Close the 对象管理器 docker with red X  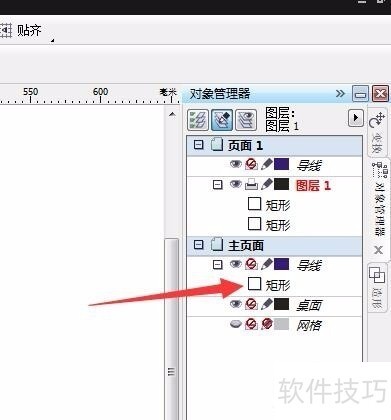pyautogui.click(x=380, y=94)
